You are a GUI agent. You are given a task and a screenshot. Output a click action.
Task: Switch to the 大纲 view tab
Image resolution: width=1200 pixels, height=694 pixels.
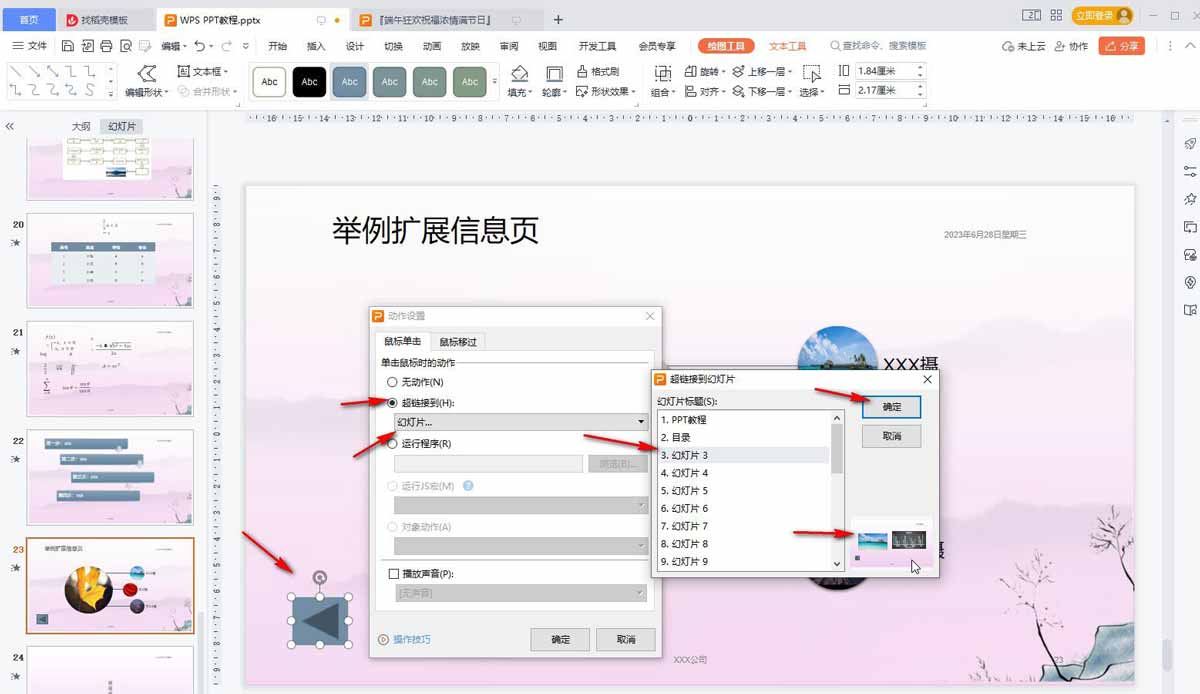[x=81, y=127]
